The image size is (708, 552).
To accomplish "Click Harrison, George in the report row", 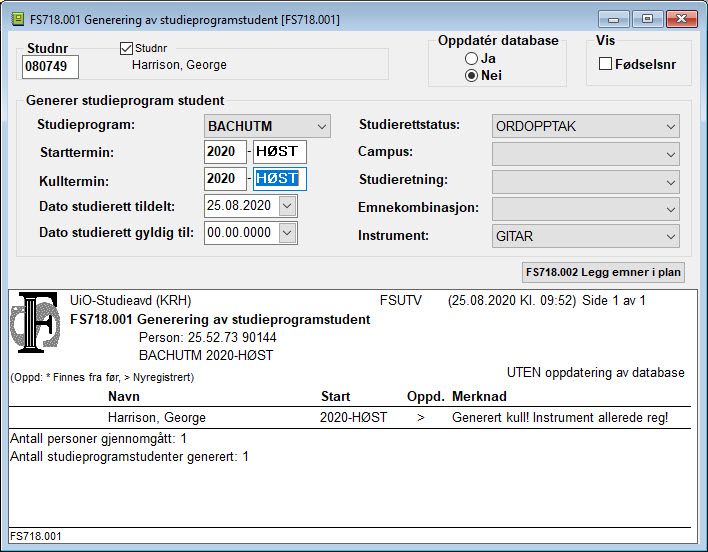I will (x=157, y=417).
